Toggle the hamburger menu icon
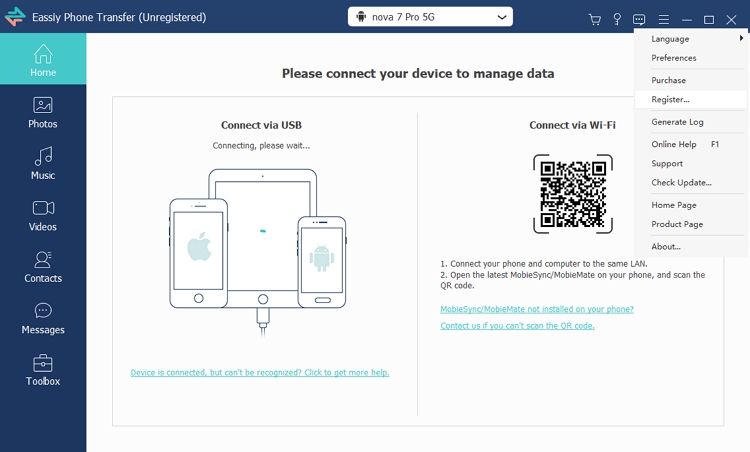750x452 pixels. [663, 19]
